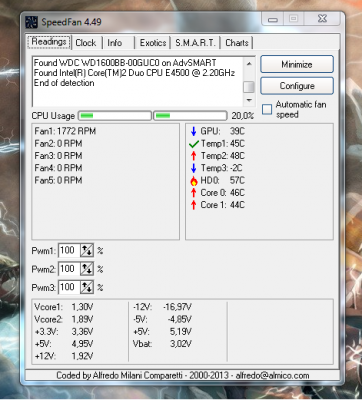Enable the Automatic fan speed checkbox
The image size is (362, 400).
pos(267,110)
